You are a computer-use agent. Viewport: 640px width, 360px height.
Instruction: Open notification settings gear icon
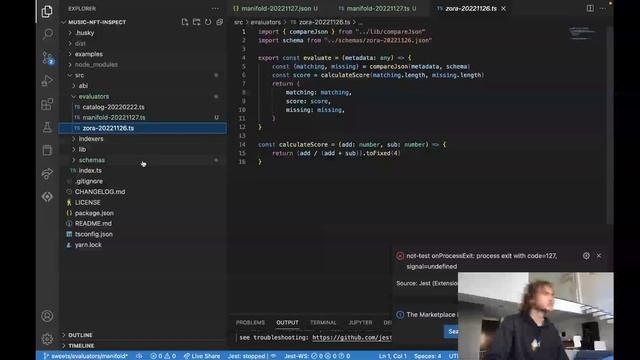coord(586,256)
